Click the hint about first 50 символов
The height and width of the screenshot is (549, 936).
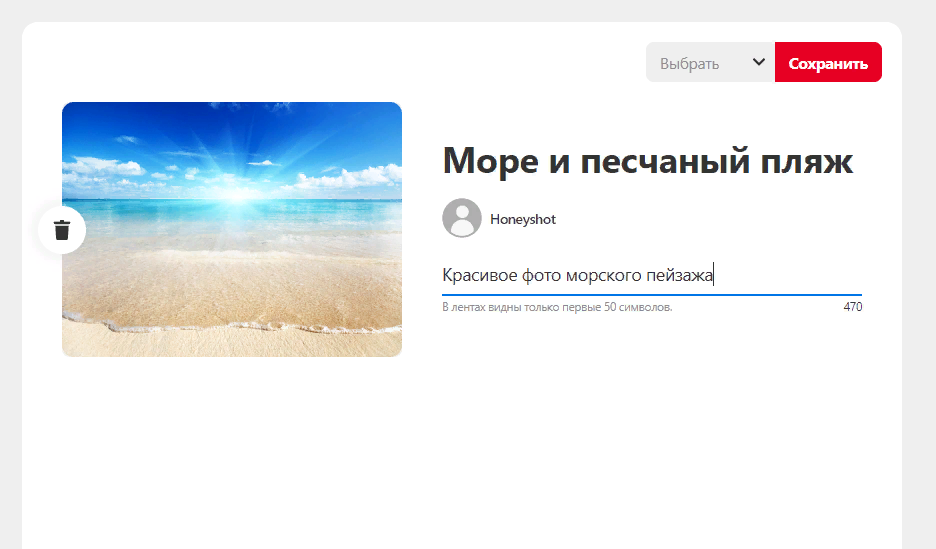(x=557, y=308)
